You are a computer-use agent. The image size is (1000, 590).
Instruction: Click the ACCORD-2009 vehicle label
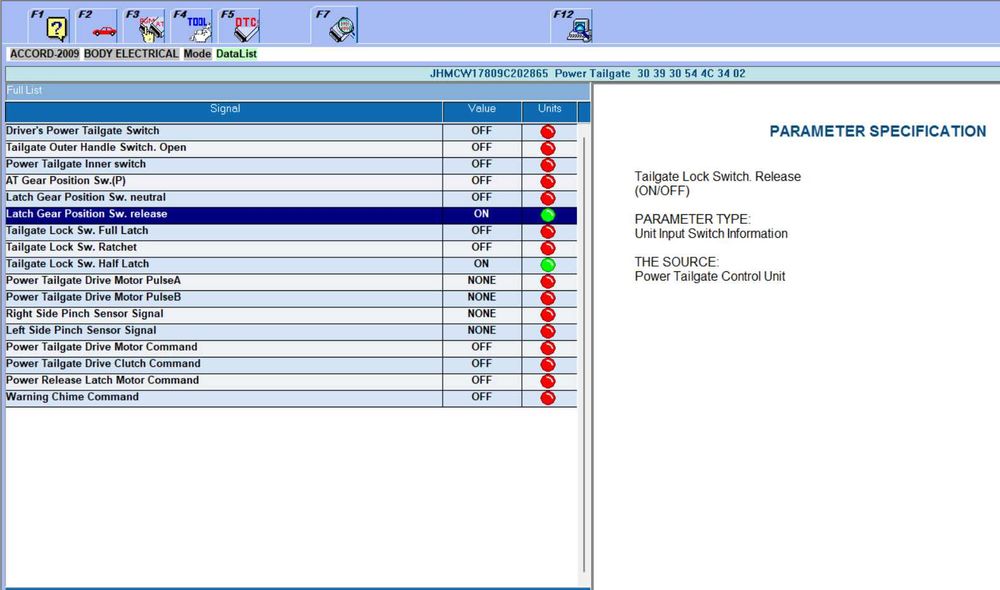[44, 54]
